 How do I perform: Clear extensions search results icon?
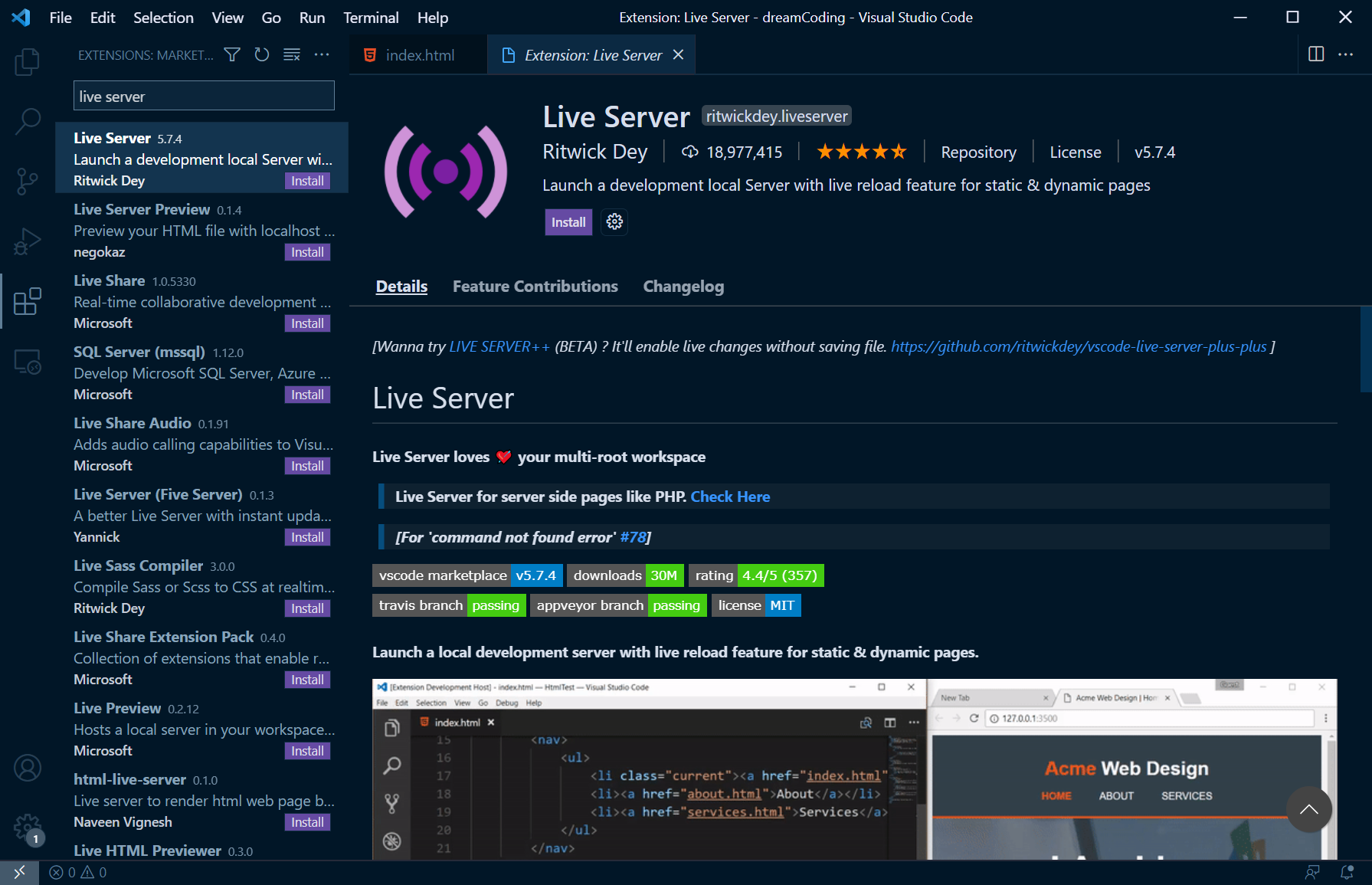292,54
